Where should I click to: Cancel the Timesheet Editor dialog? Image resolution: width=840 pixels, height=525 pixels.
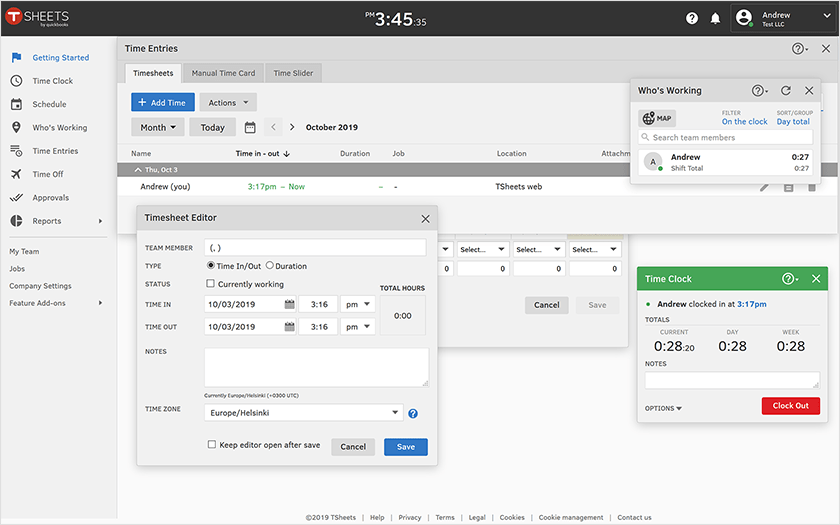click(353, 447)
